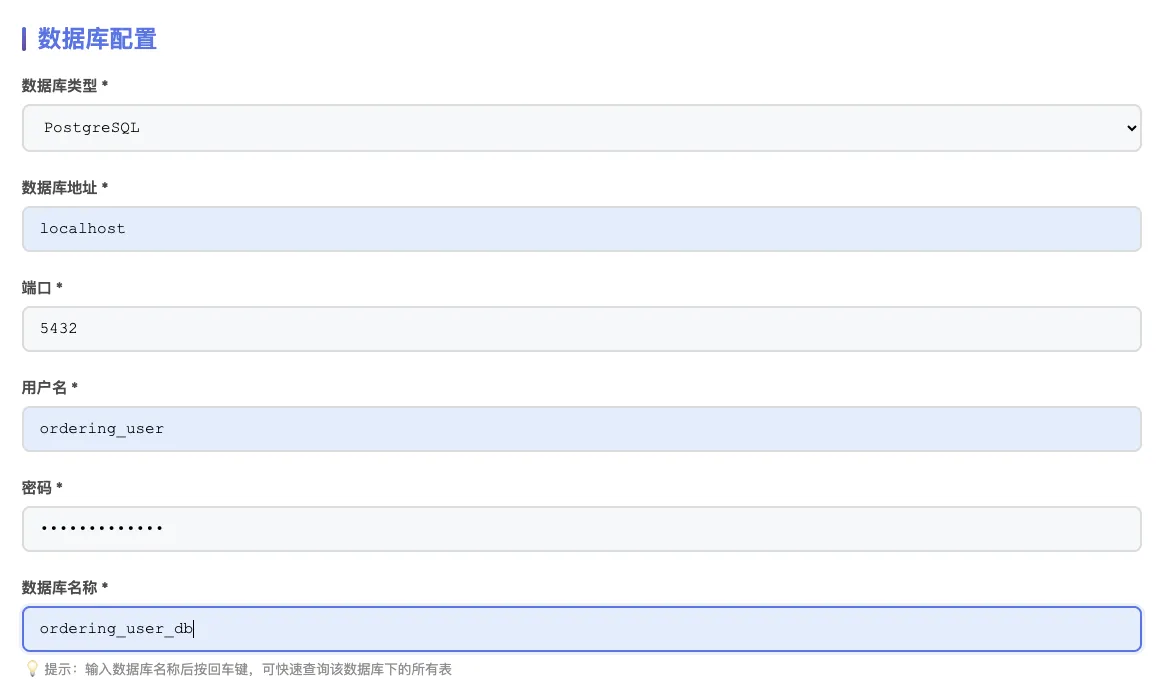The width and height of the screenshot is (1174, 696).
Task: Click the lightbulb hint icon
Action: 32,669
